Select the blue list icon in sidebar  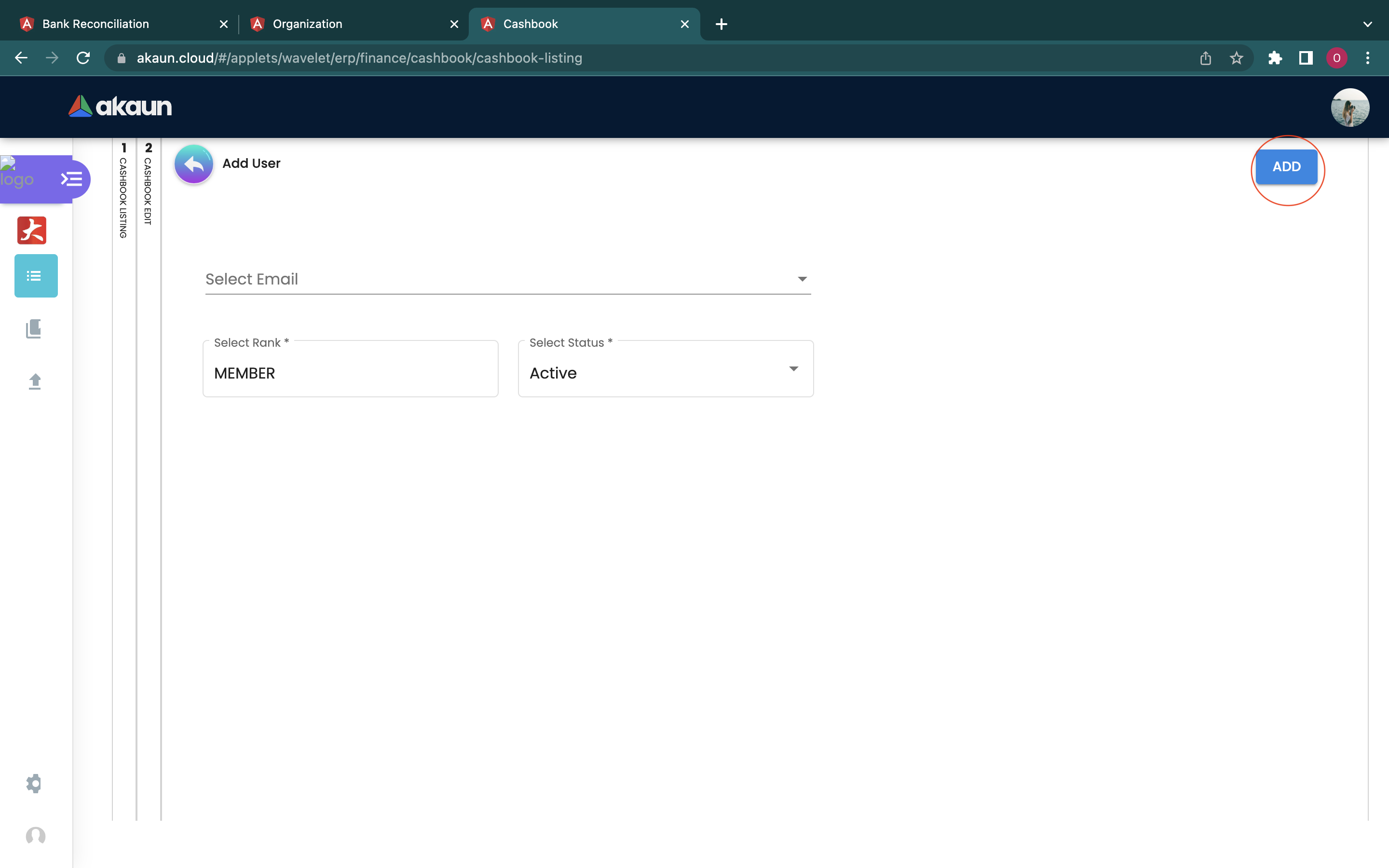36,276
